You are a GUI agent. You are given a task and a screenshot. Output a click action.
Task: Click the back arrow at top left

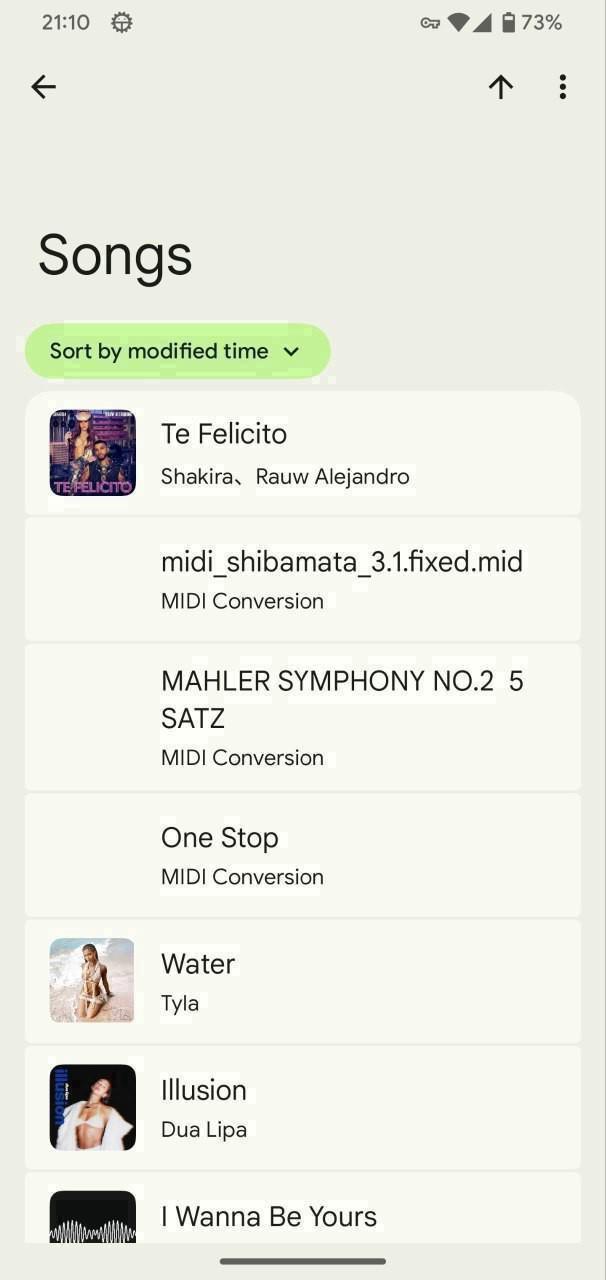pos(43,87)
